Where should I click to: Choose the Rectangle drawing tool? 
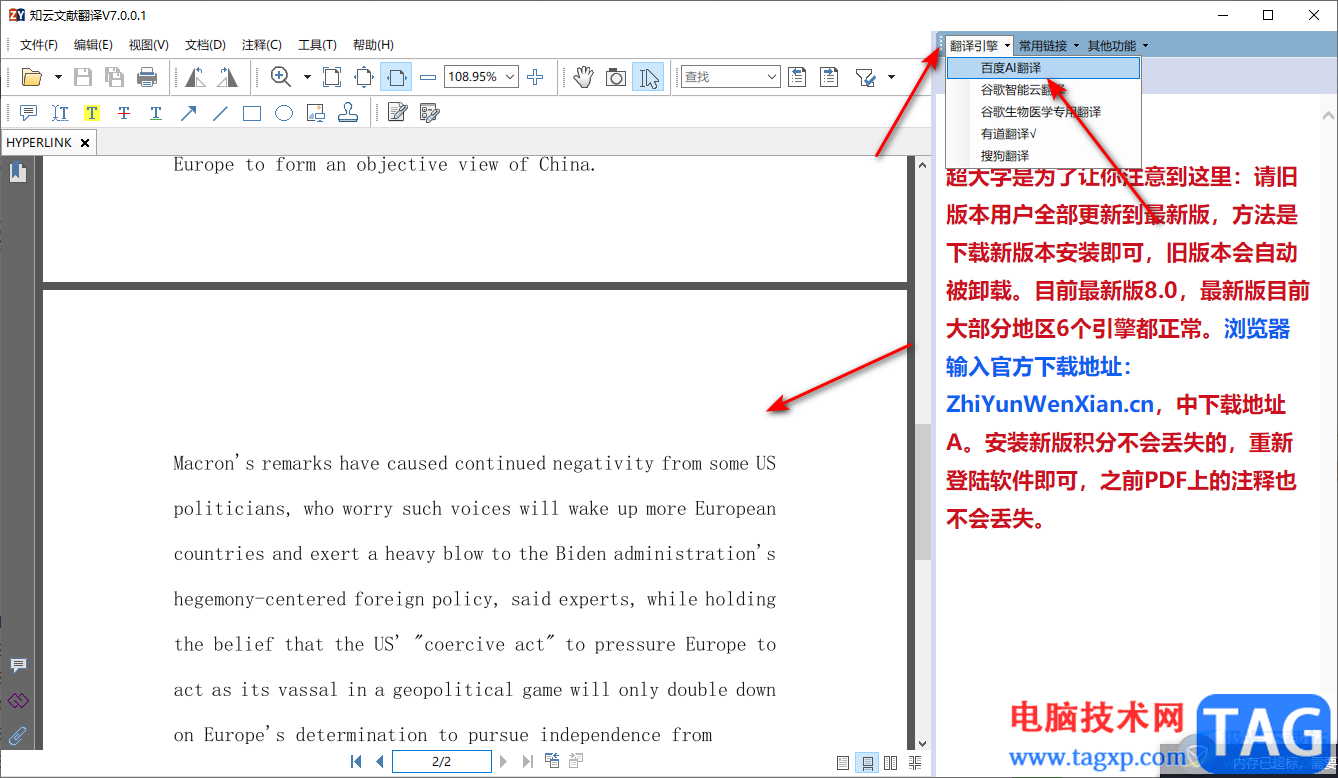click(252, 113)
